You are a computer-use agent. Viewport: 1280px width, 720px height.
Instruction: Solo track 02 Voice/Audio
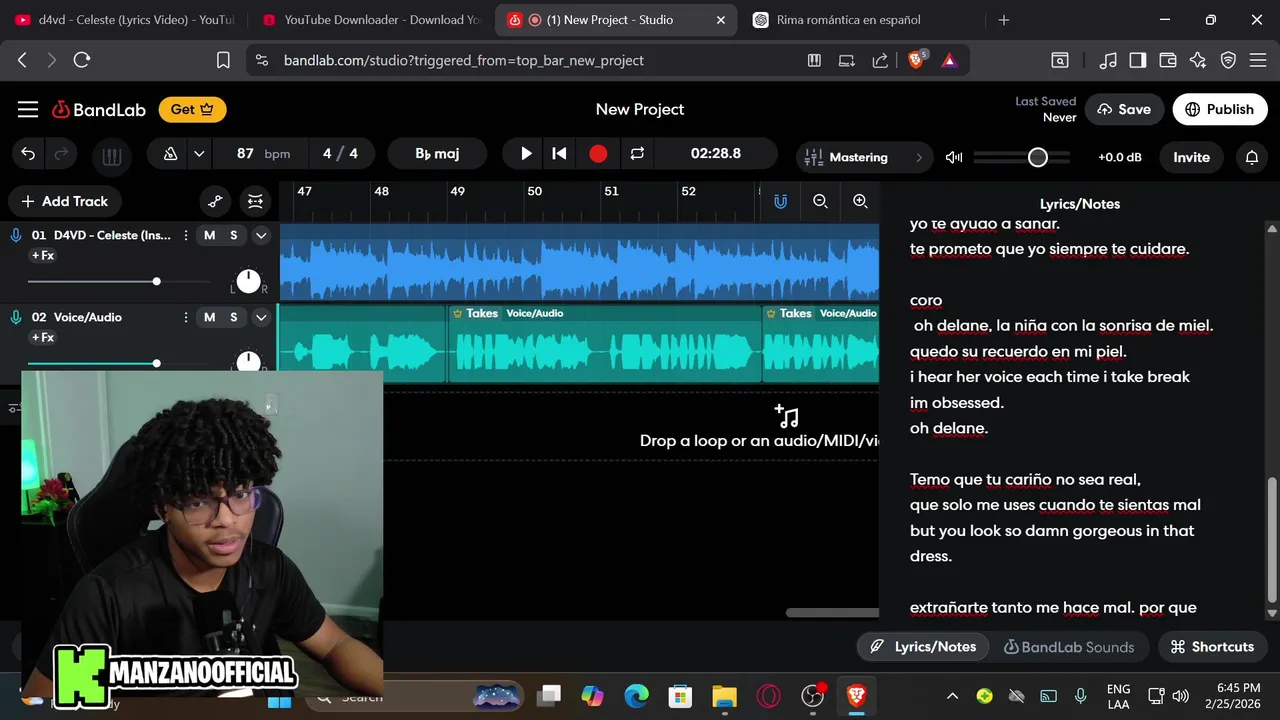point(234,317)
